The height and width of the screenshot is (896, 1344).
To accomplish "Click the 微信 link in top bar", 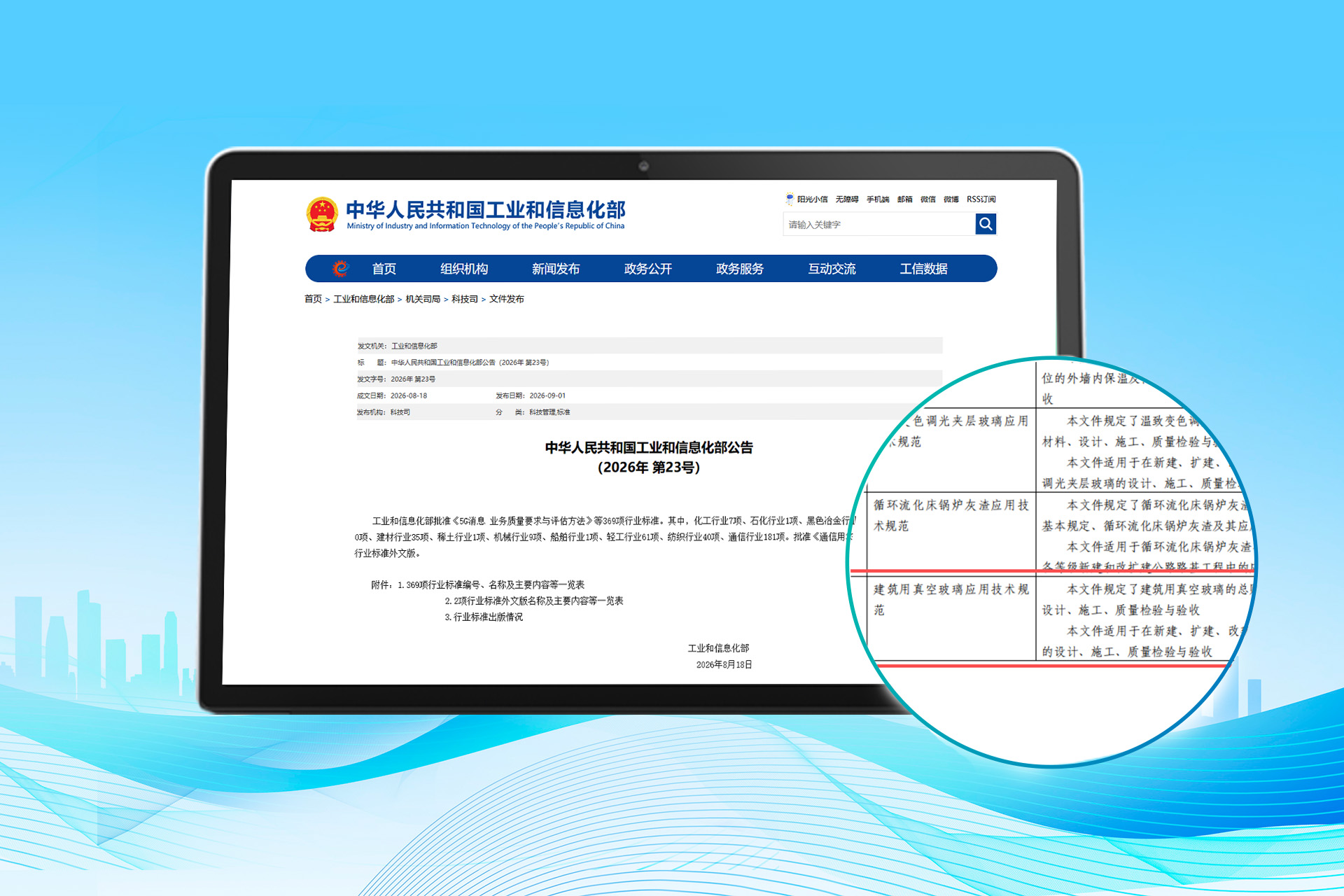I will (928, 199).
